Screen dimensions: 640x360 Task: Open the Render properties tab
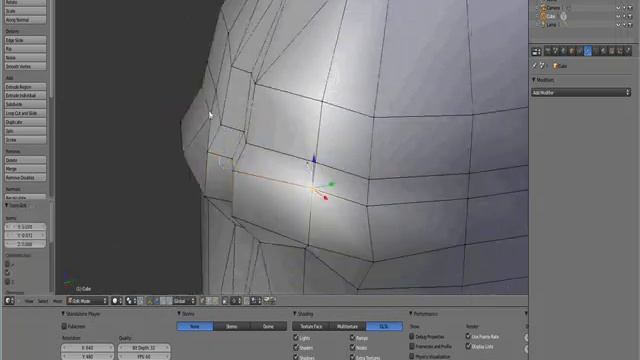(548, 51)
